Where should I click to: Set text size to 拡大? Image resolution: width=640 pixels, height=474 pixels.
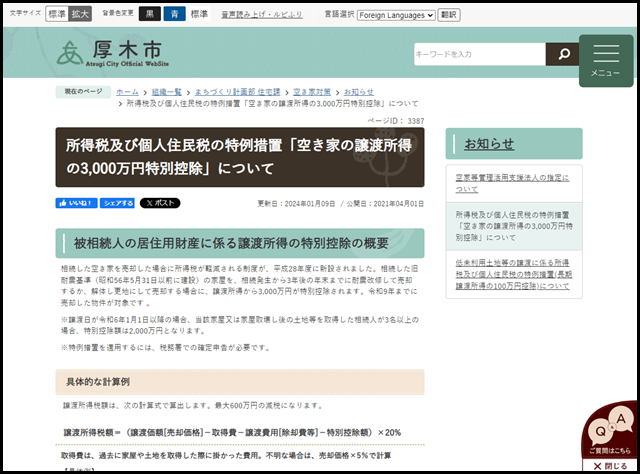[x=80, y=14]
